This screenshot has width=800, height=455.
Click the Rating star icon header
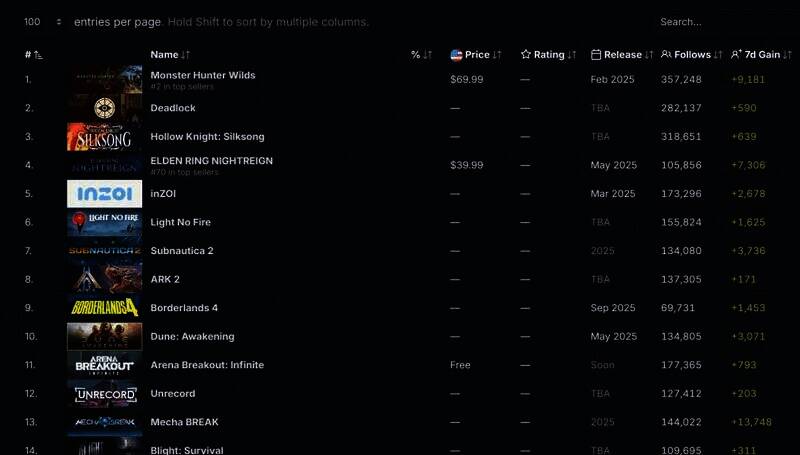(x=526, y=55)
